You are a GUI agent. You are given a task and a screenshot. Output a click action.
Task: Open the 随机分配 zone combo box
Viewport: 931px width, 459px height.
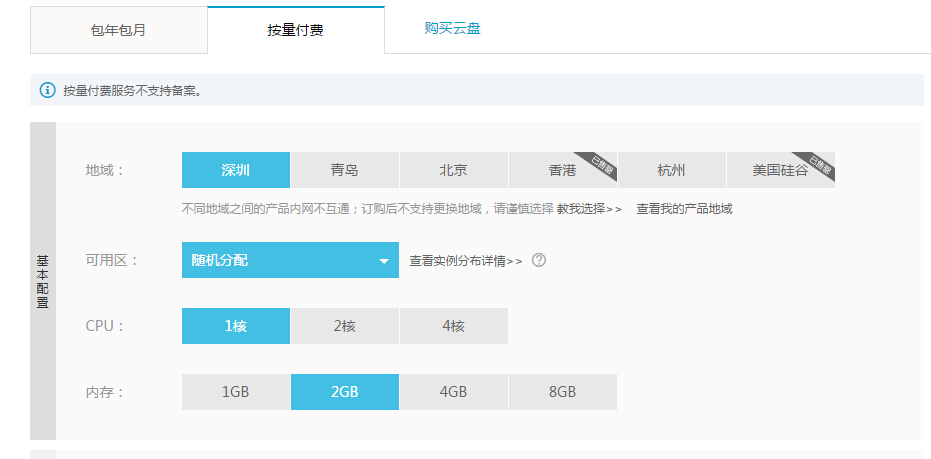click(x=280, y=261)
